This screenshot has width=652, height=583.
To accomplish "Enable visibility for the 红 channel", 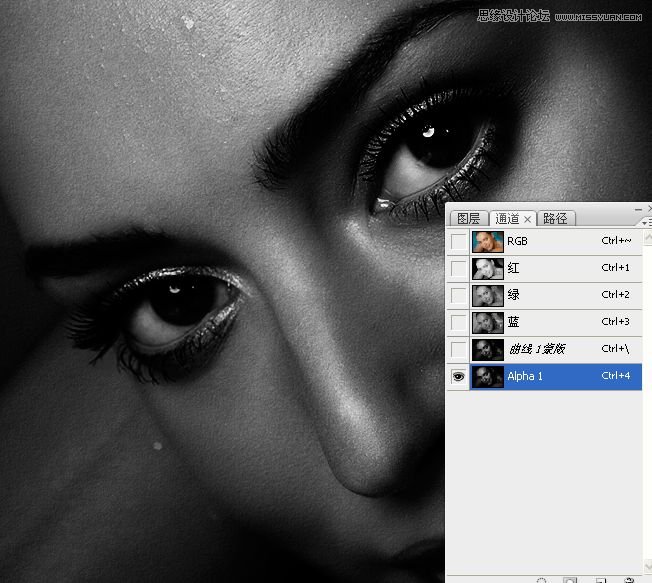I will (458, 268).
